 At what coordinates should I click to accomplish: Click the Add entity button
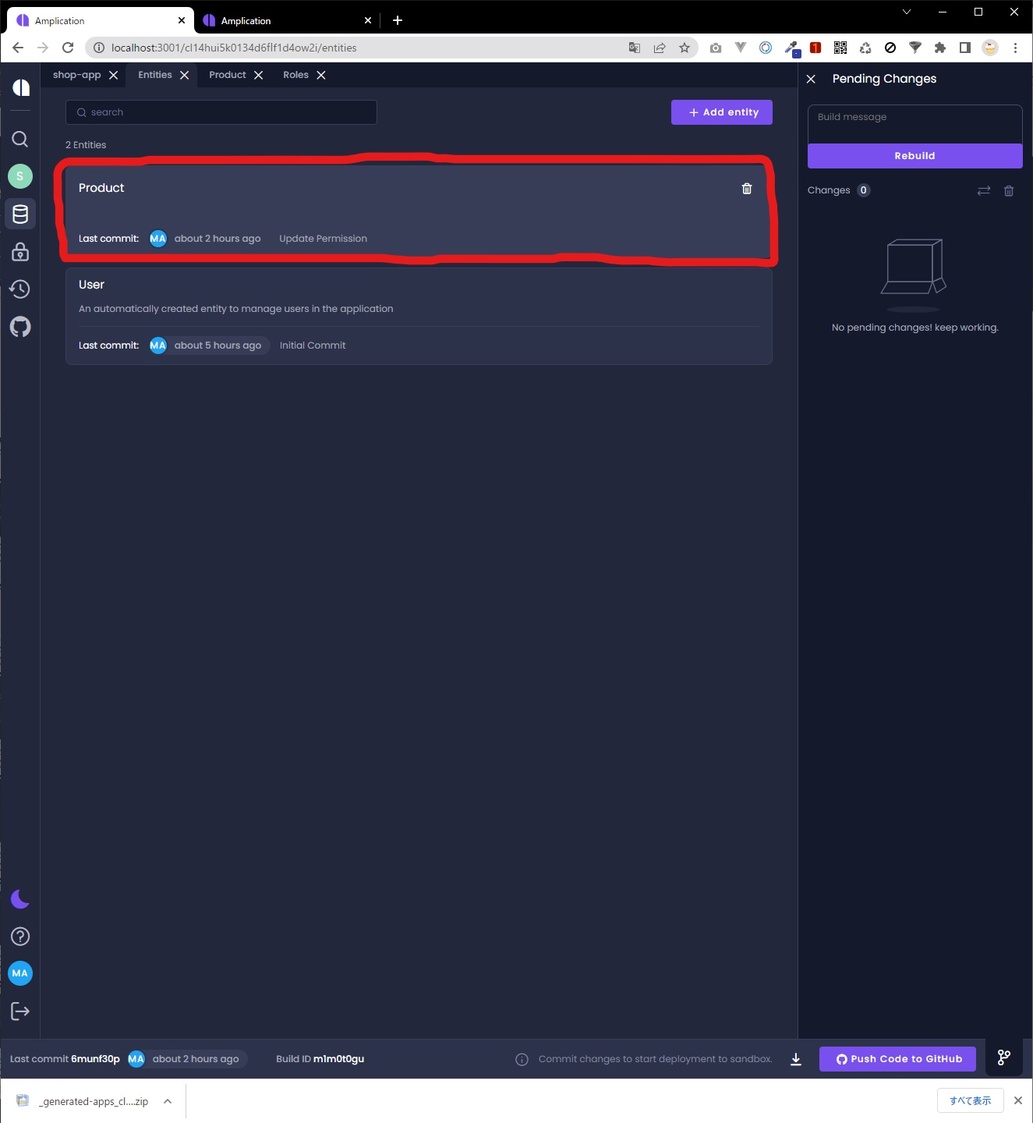pos(721,112)
